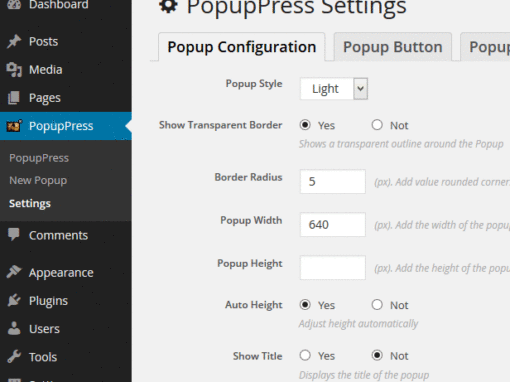Open the Users person icon

pyautogui.click(x=14, y=328)
